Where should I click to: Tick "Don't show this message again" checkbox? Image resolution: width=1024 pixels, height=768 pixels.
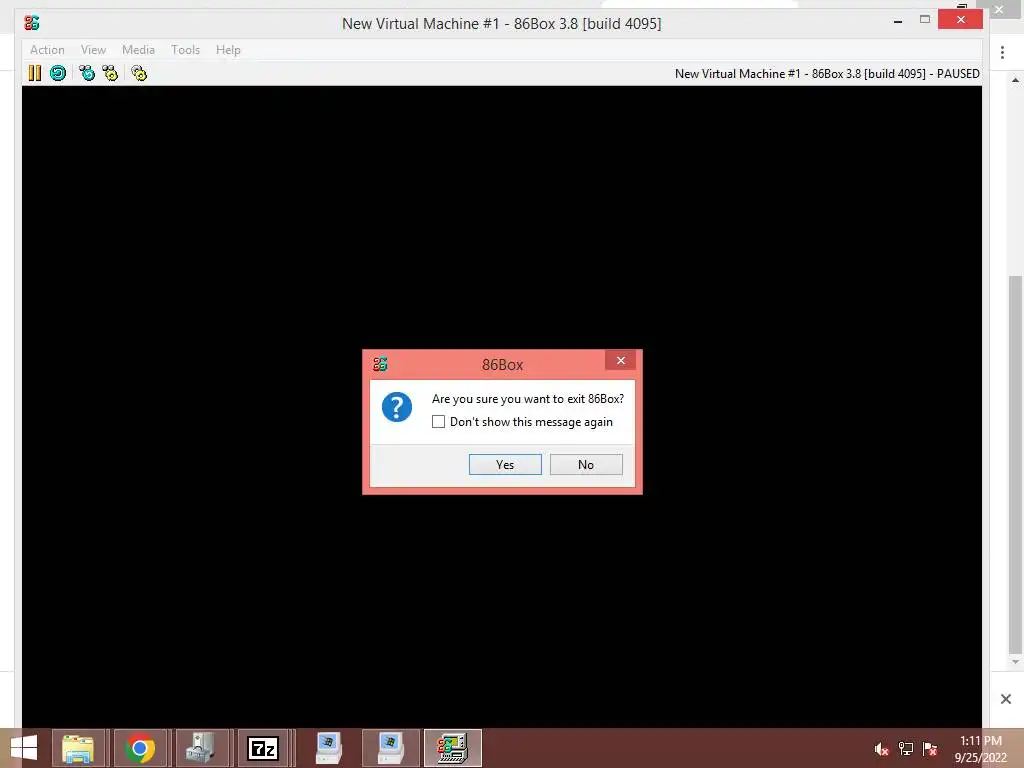point(438,422)
